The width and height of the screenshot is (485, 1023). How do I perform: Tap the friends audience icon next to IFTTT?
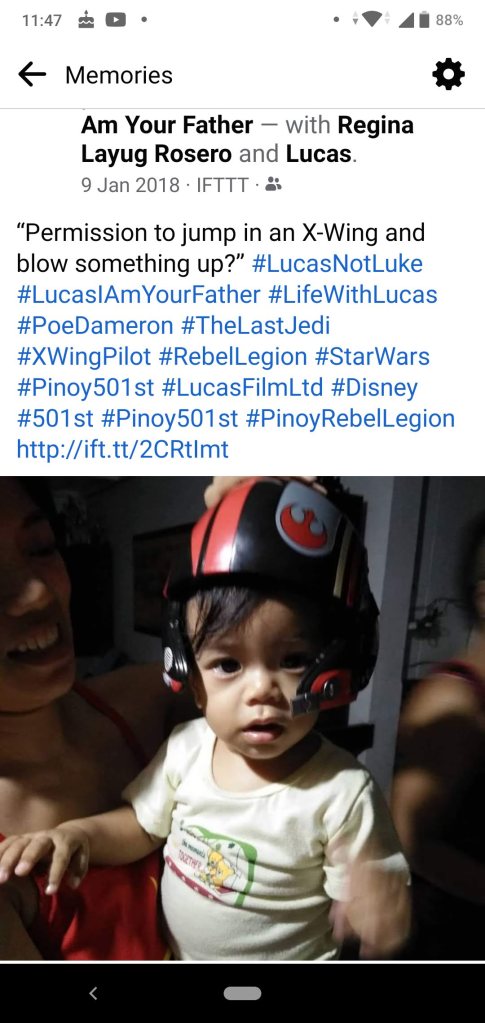pos(274,185)
